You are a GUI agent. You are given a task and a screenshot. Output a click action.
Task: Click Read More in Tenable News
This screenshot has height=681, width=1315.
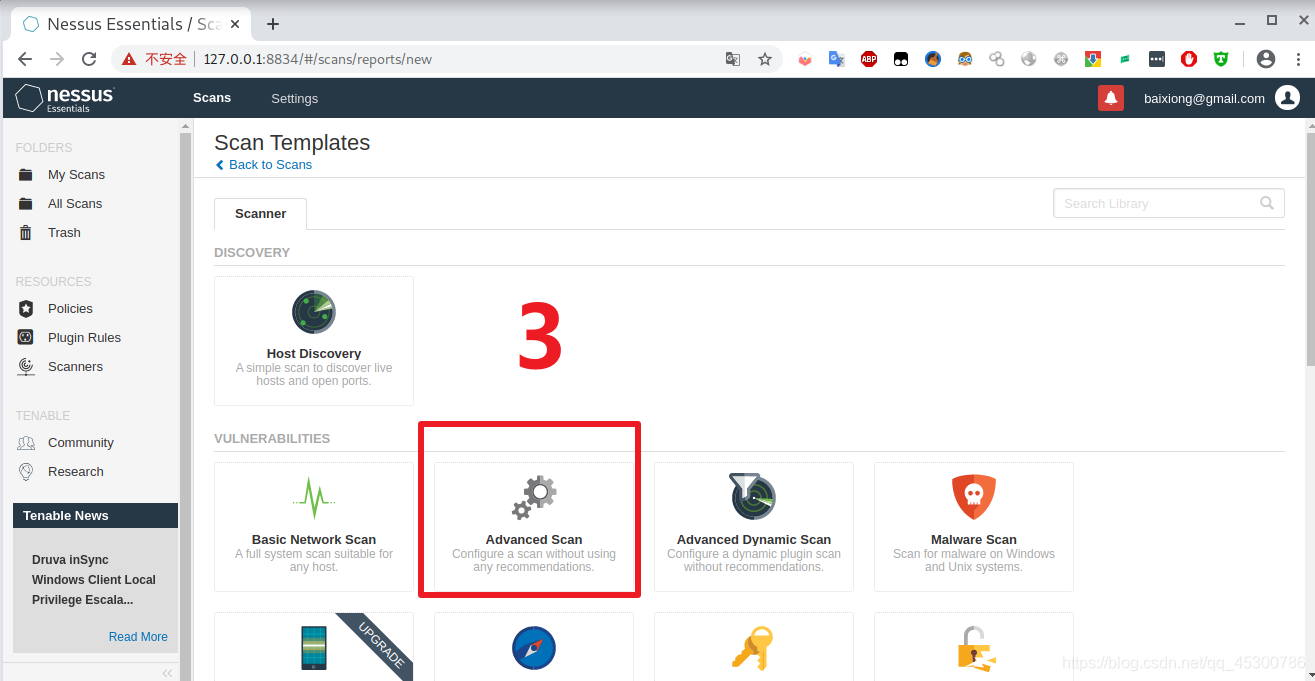138,637
